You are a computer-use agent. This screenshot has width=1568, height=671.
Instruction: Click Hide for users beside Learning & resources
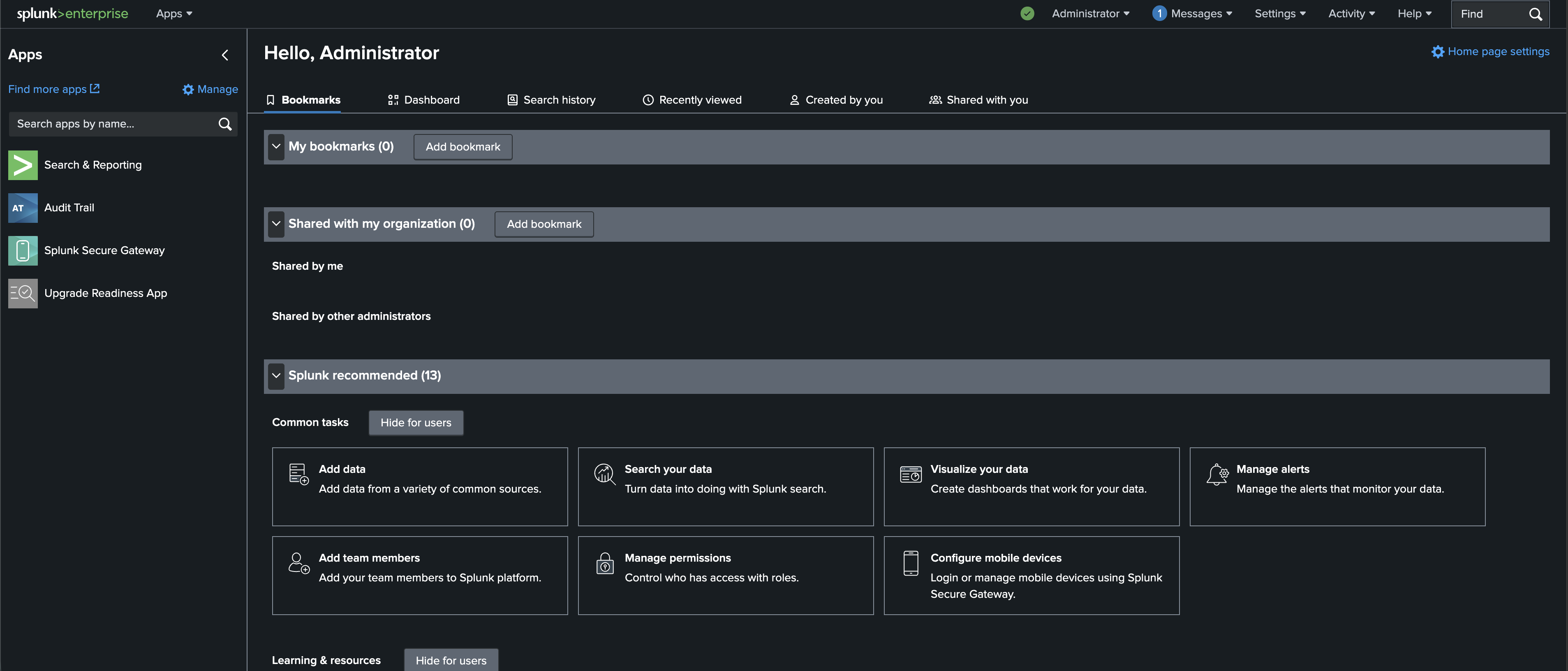tap(451, 660)
